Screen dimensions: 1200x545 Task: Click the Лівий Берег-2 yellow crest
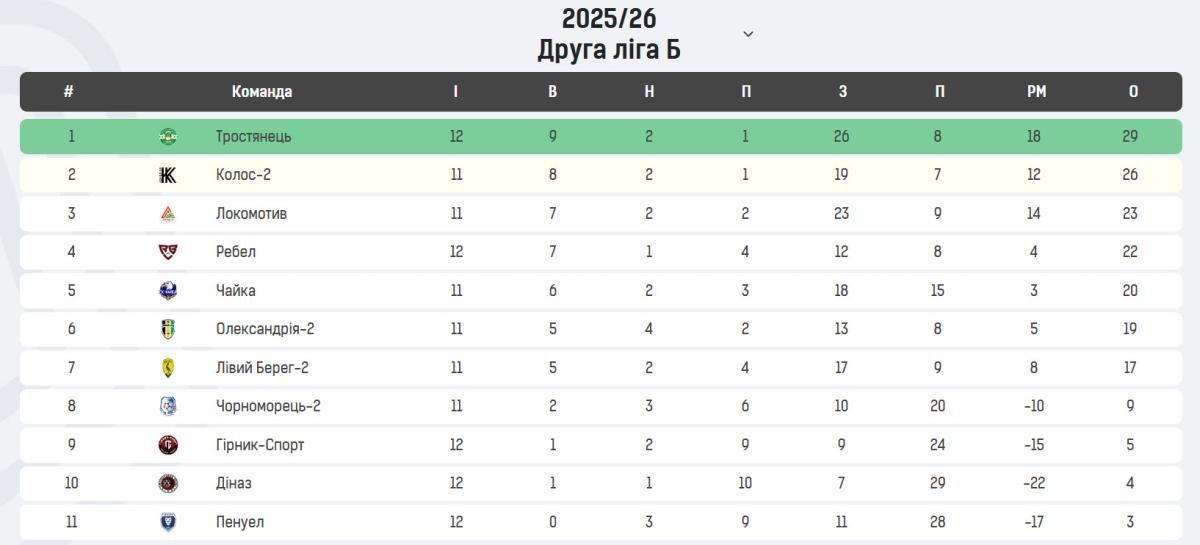pyautogui.click(x=168, y=367)
